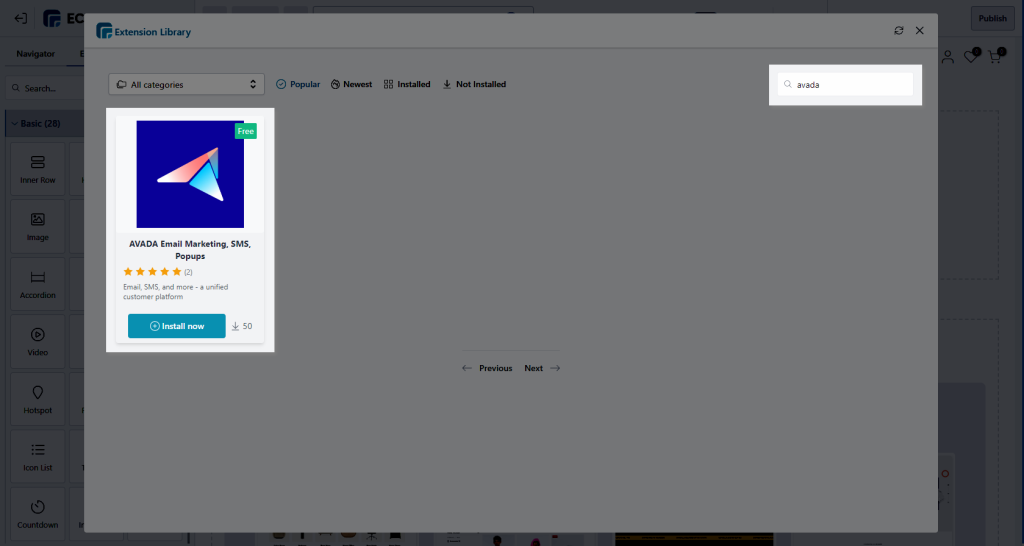This screenshot has width=1024, height=546.
Task: Open the shopping cart icon in the preview header
Action: [995, 57]
